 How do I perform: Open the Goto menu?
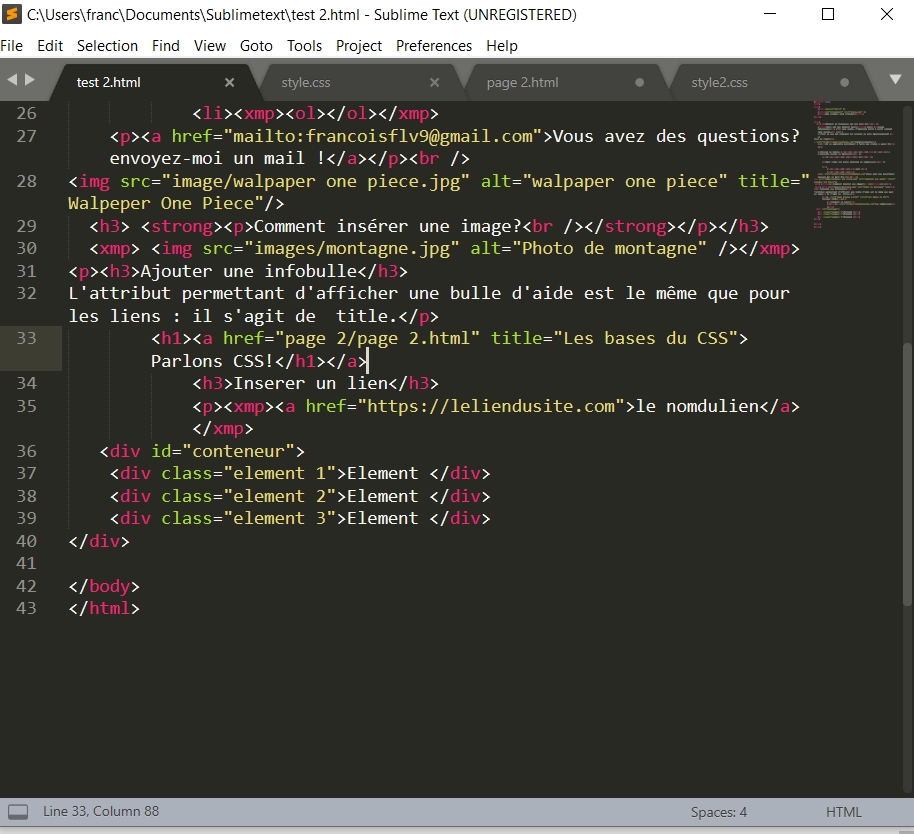pyautogui.click(x=256, y=45)
